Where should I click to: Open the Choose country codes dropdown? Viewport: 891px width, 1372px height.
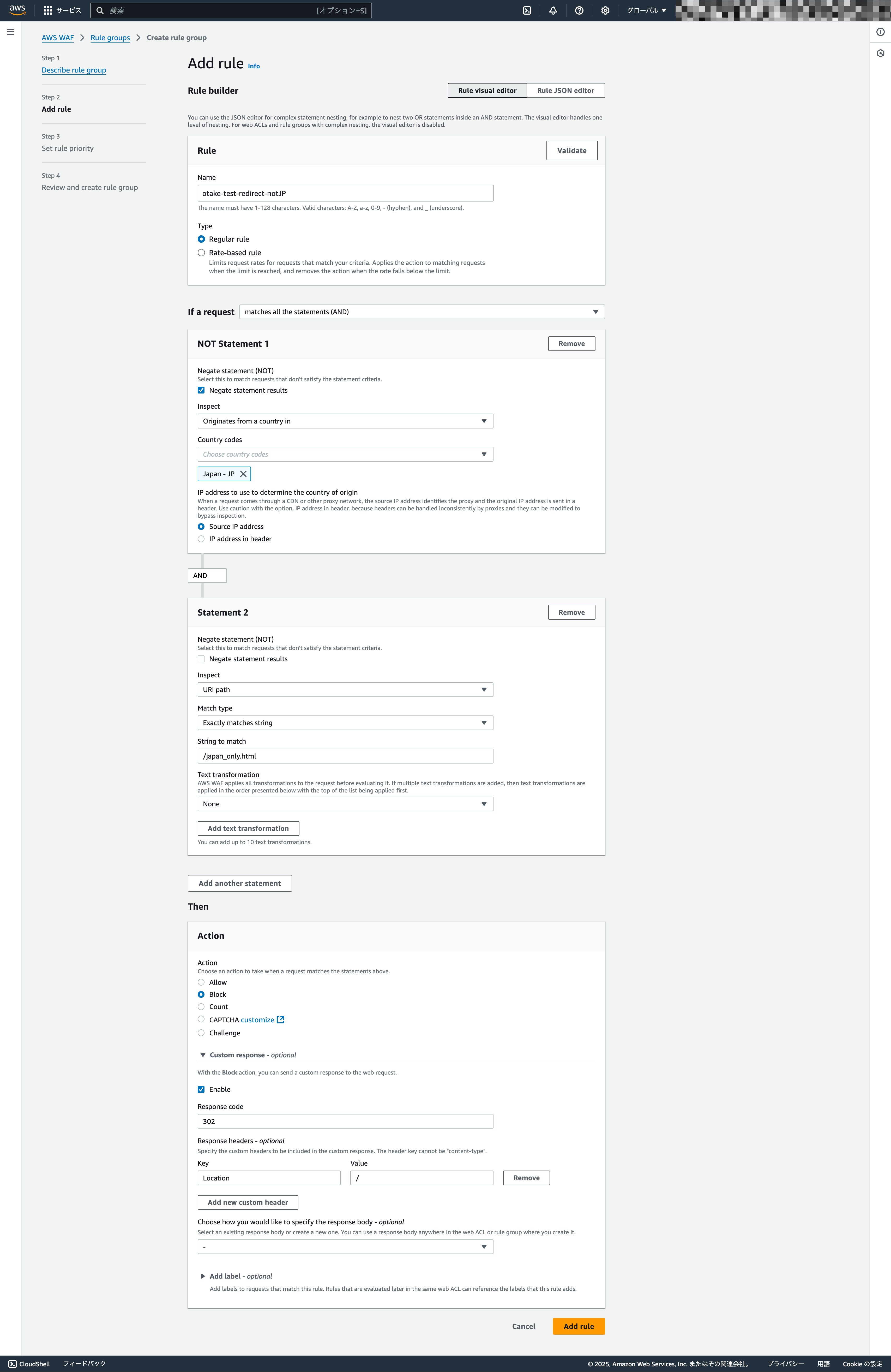(x=345, y=454)
